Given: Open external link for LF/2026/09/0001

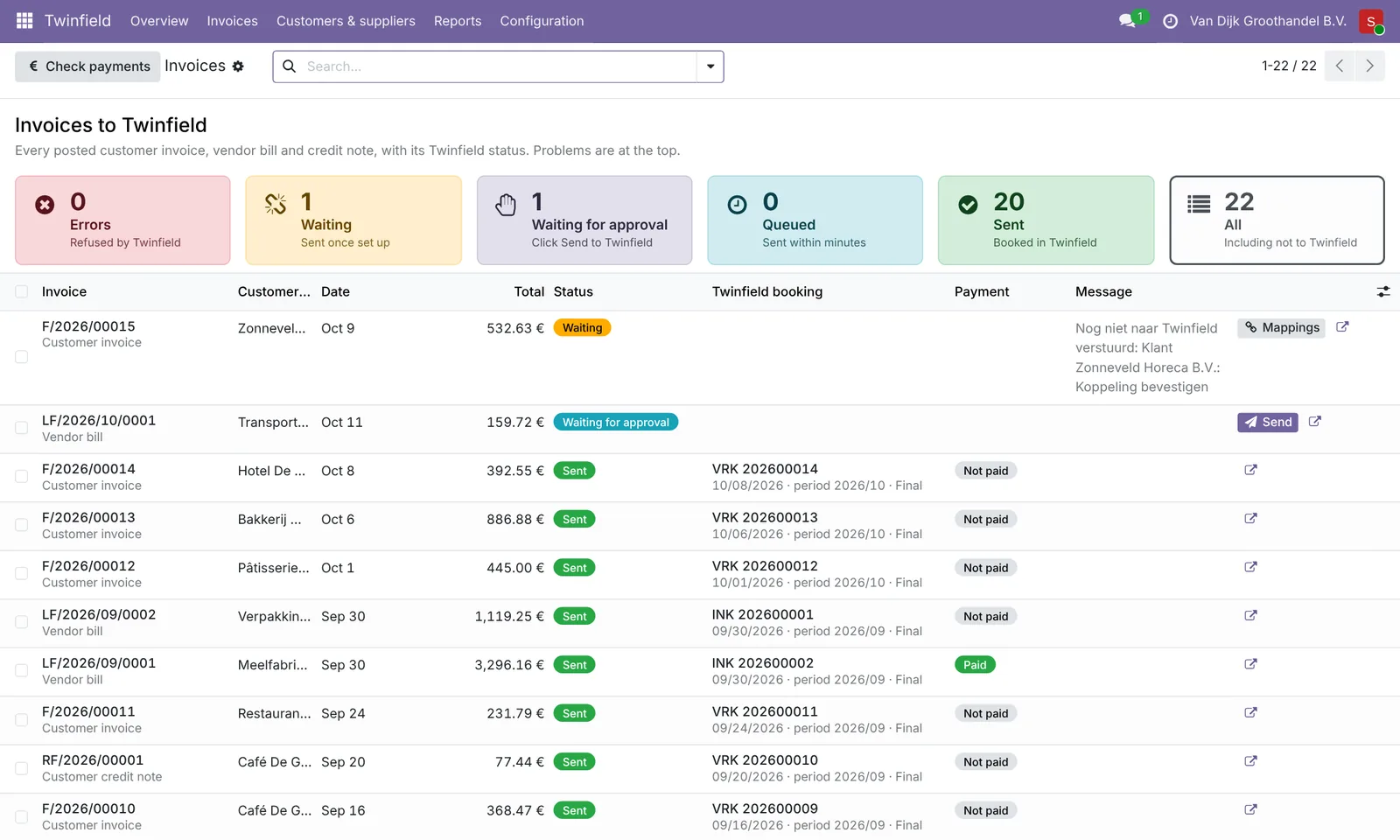Looking at the screenshot, I should [x=1250, y=664].
